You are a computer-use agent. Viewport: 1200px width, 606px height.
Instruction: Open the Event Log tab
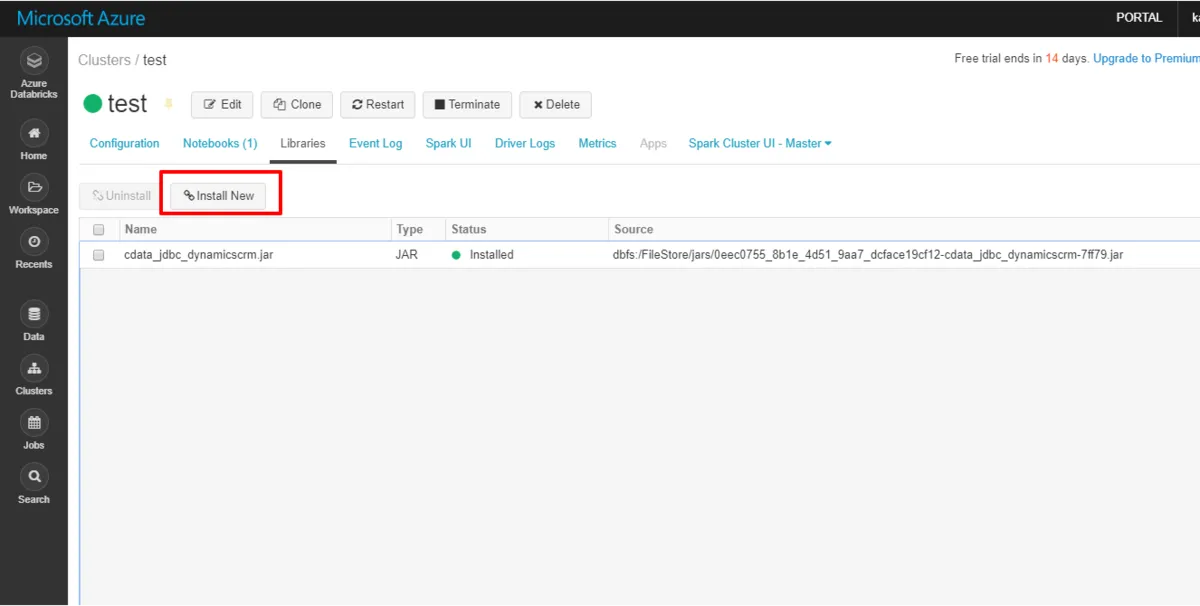click(x=375, y=143)
